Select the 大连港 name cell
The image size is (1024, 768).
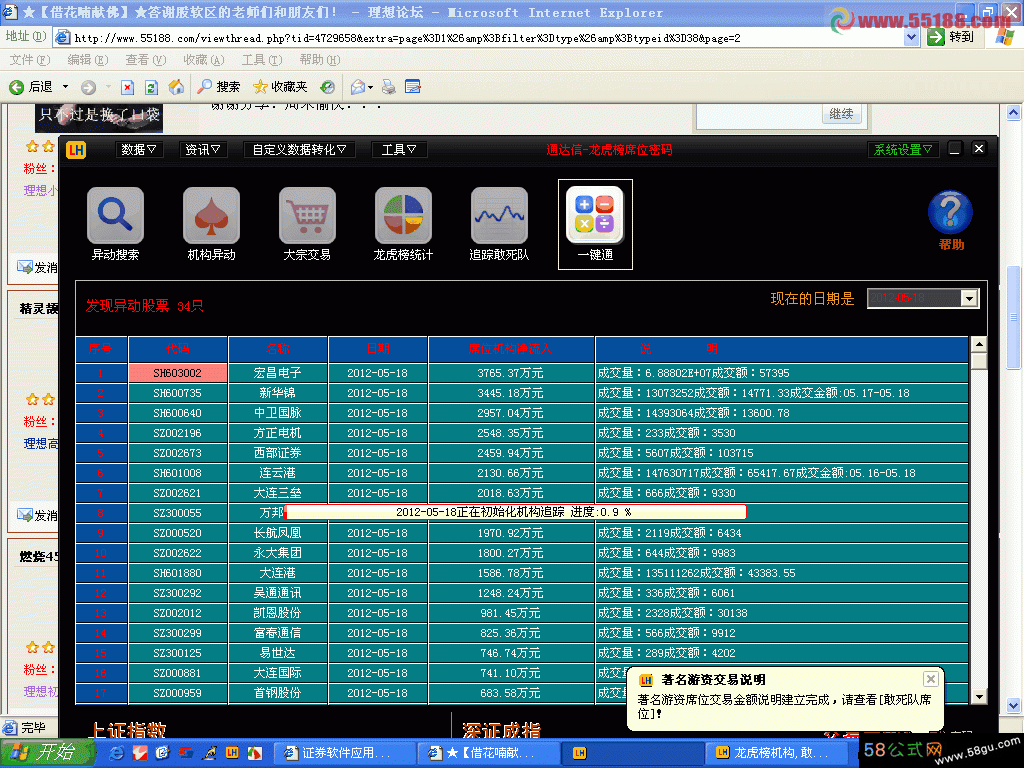click(278, 573)
